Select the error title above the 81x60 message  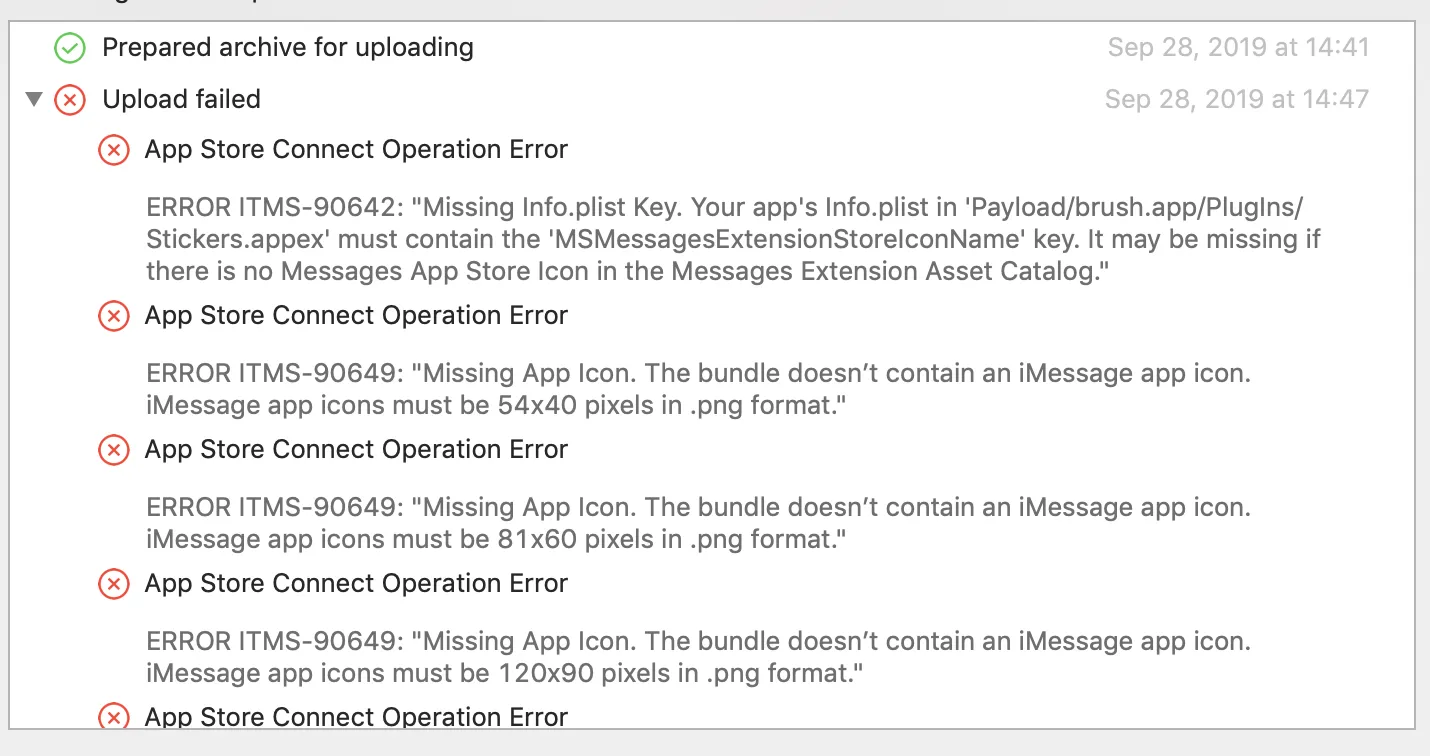coord(356,449)
